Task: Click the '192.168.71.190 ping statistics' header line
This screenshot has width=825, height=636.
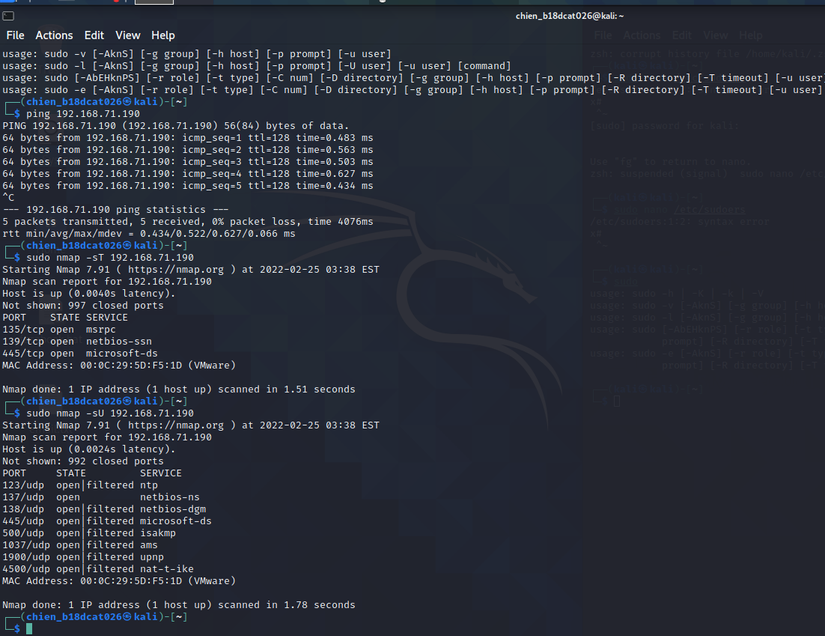Action: coord(116,209)
